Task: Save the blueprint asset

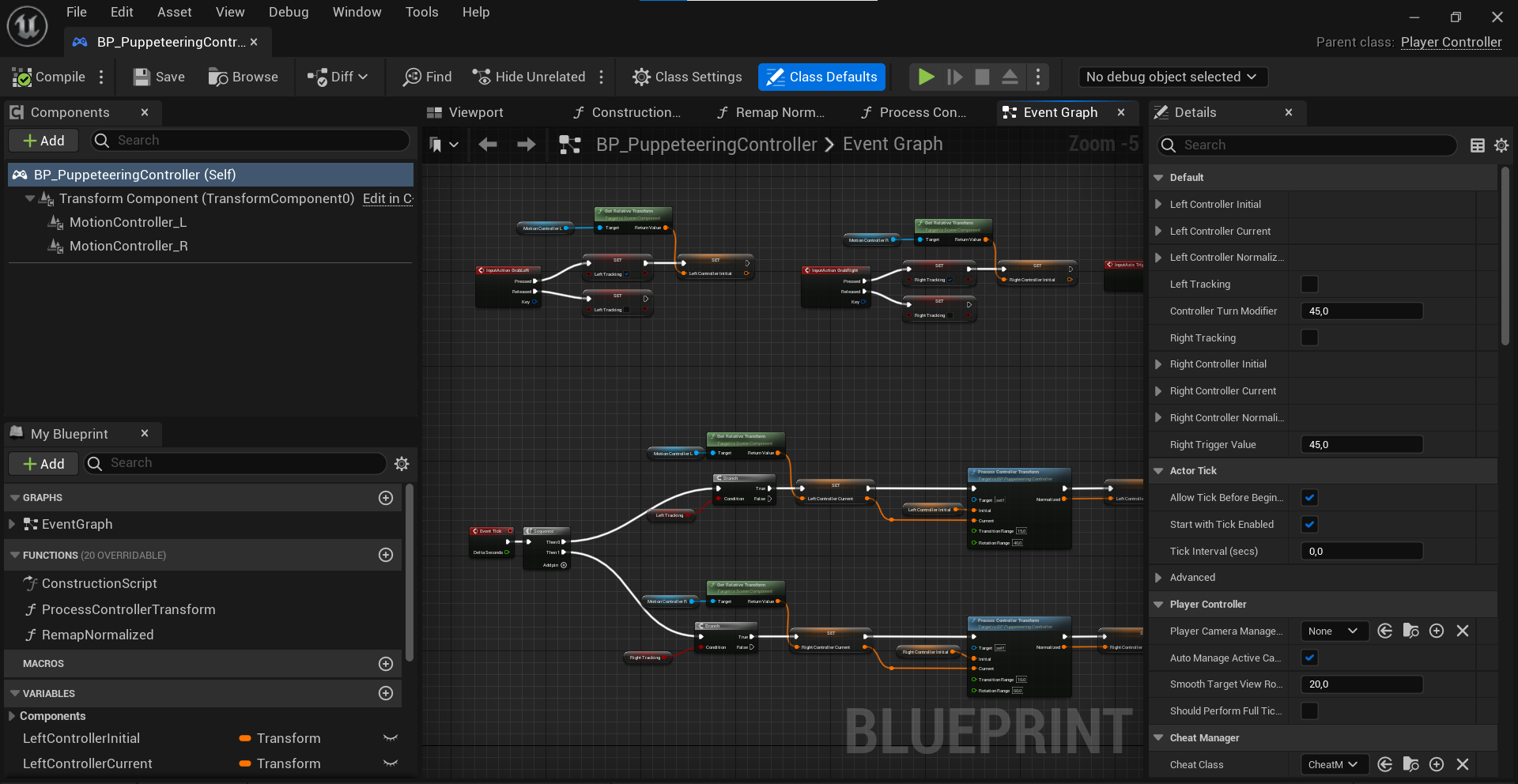Action: [x=157, y=77]
